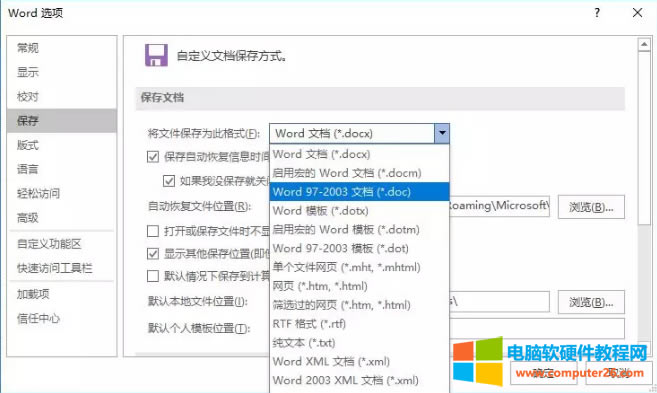Click the 保存文档 section header
The height and width of the screenshot is (393, 657).
[380, 98]
